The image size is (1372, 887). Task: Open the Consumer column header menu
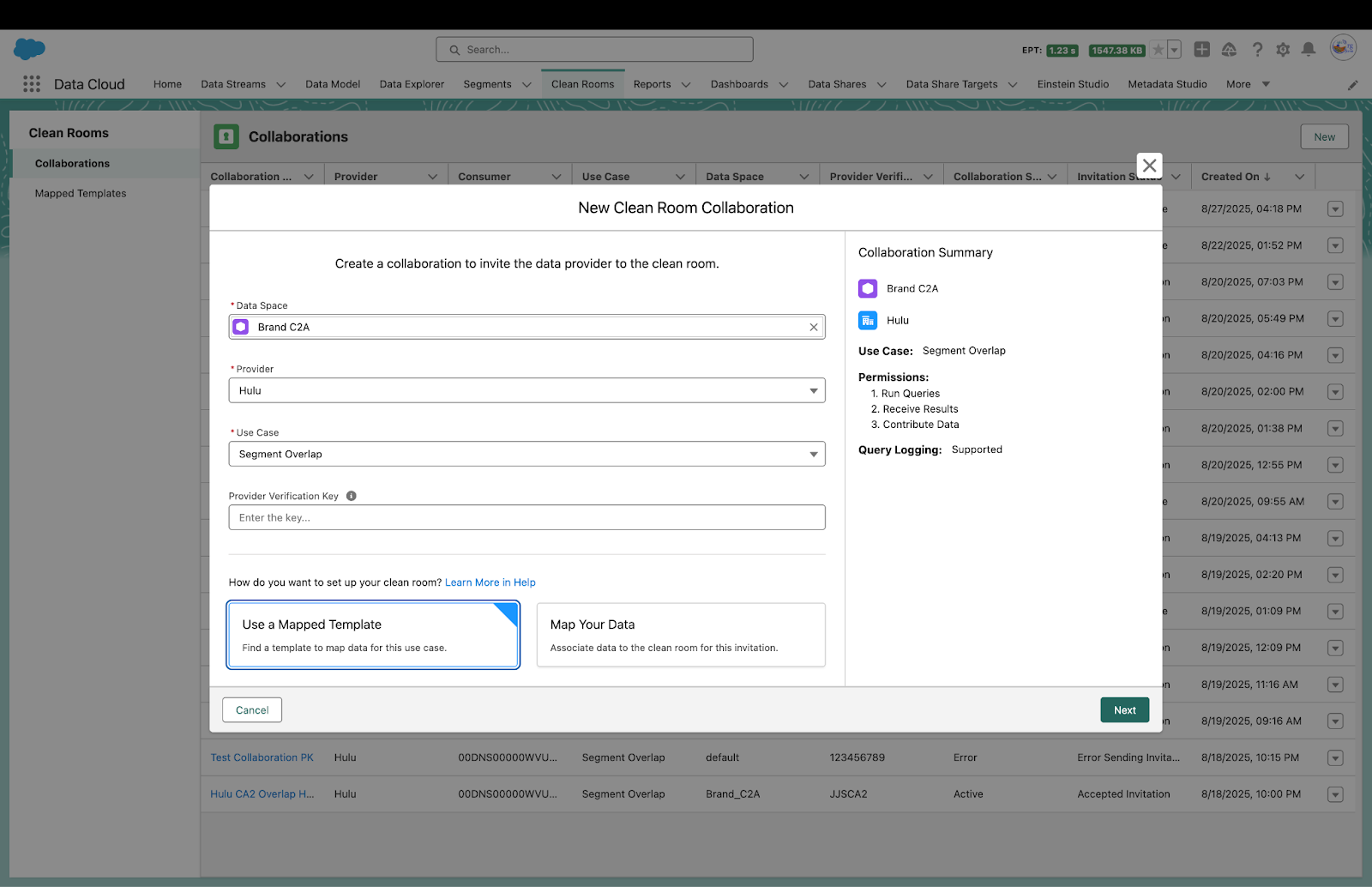(x=557, y=177)
